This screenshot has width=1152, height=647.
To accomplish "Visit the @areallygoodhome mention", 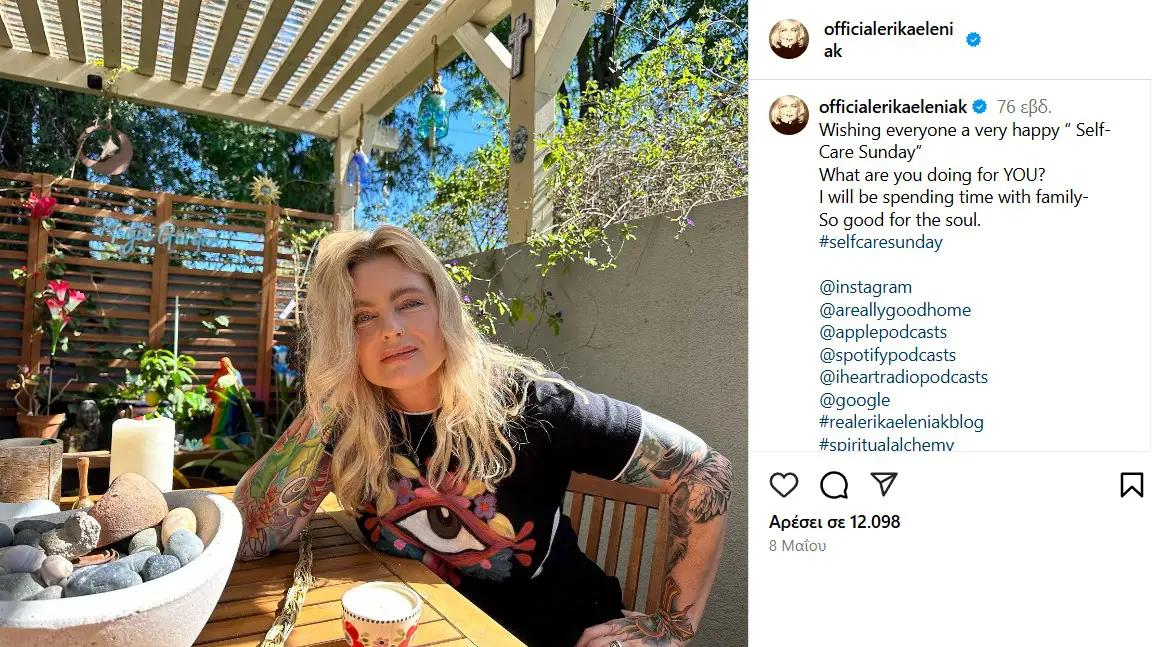I will pos(894,310).
